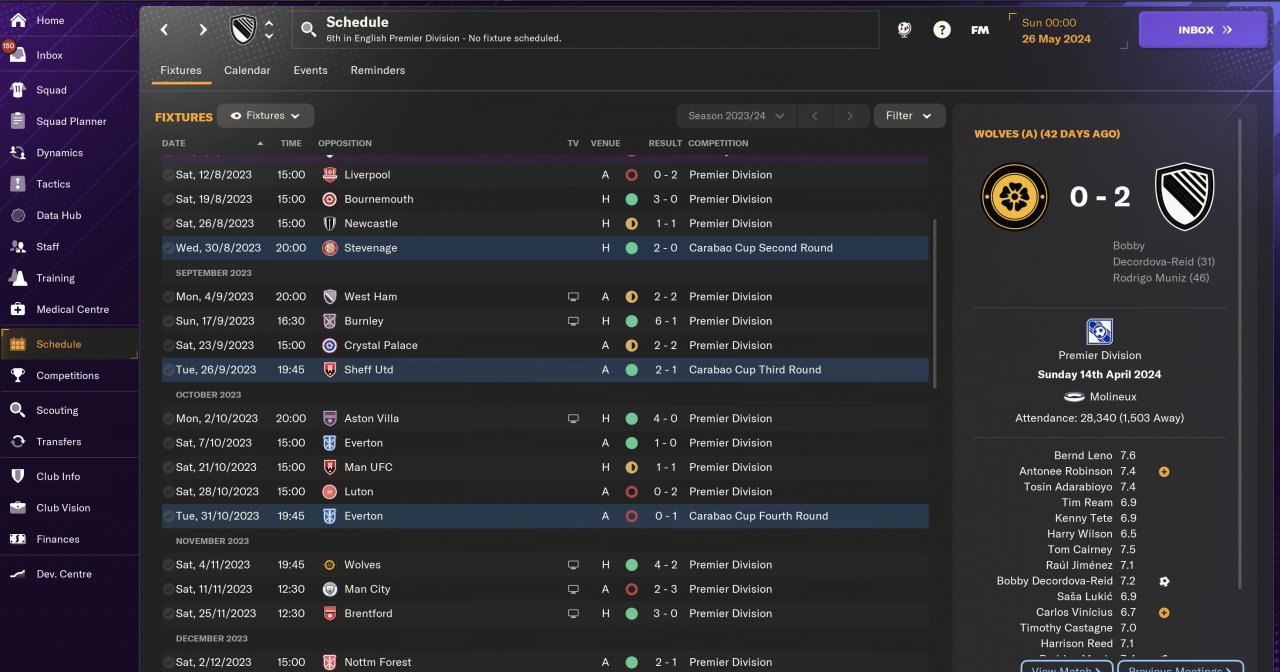The image size is (1280, 672).
Task: Open the Filter dropdown
Action: (x=909, y=116)
